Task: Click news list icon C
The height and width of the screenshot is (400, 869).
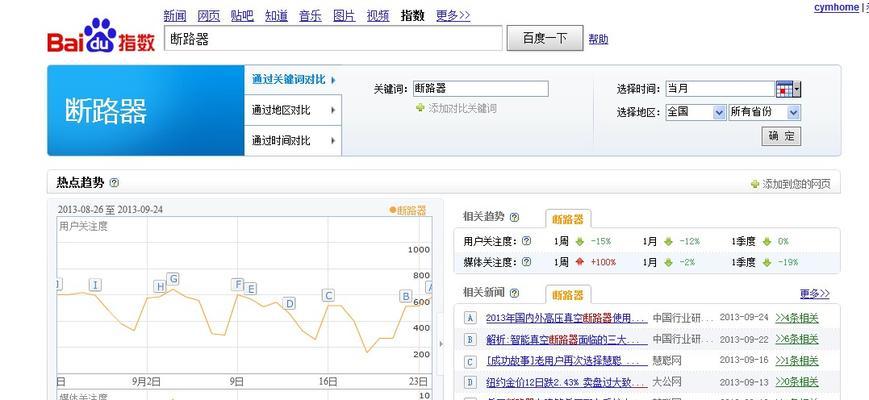Action: point(470,362)
